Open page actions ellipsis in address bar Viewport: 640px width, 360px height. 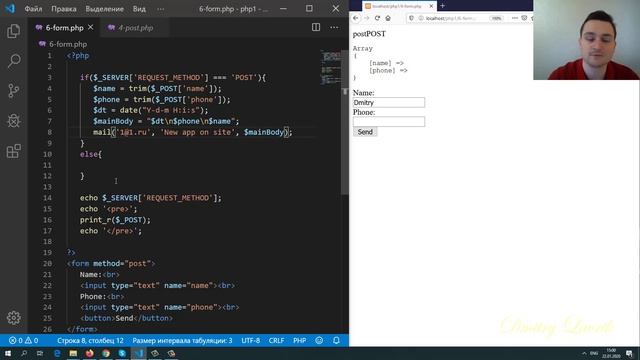coord(515,18)
